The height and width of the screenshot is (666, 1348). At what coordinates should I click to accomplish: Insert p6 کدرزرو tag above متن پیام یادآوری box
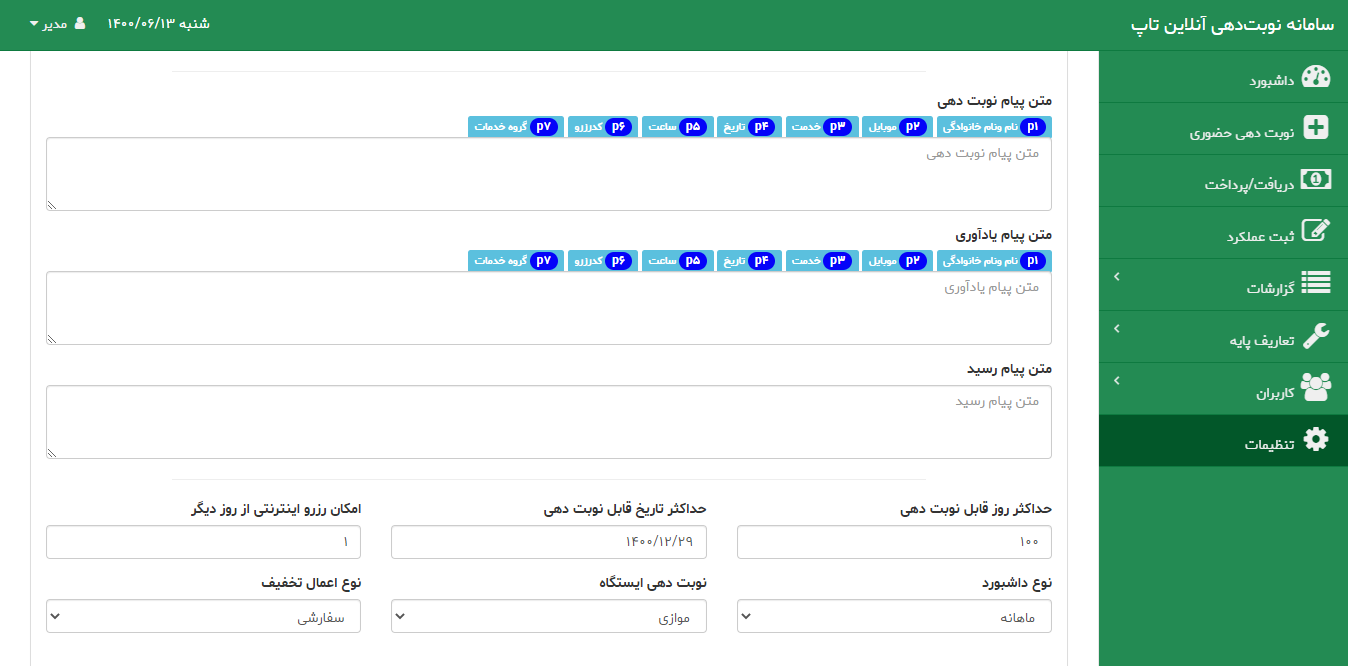coord(603,261)
